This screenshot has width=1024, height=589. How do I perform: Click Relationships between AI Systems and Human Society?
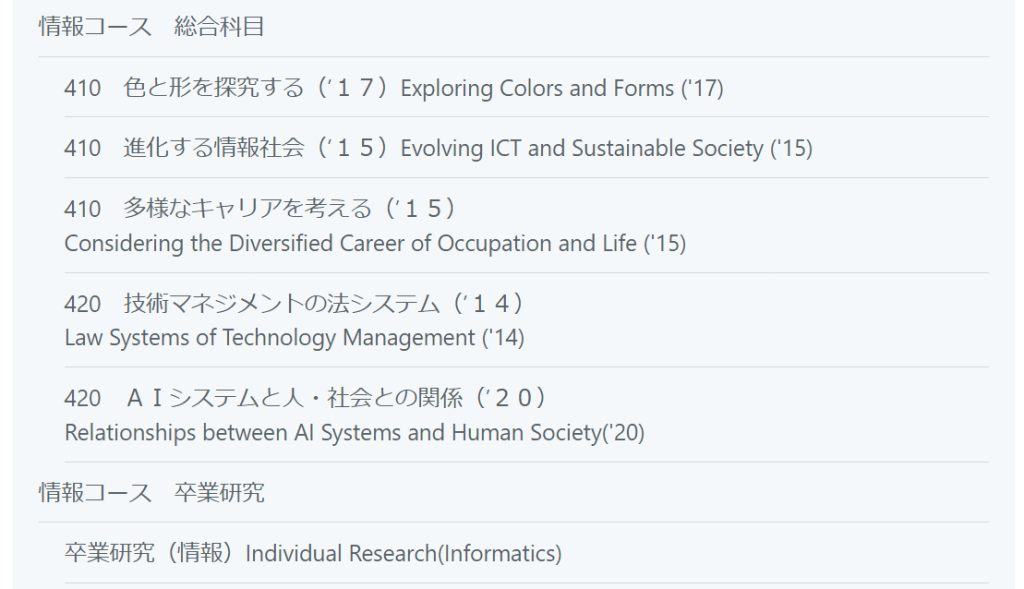354,433
